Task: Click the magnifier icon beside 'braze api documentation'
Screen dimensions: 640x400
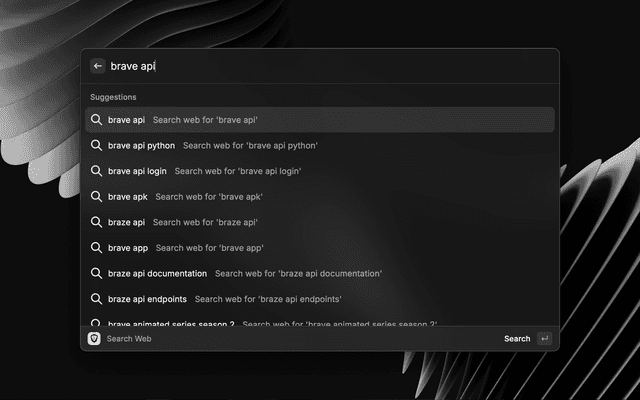Action: tap(96, 273)
